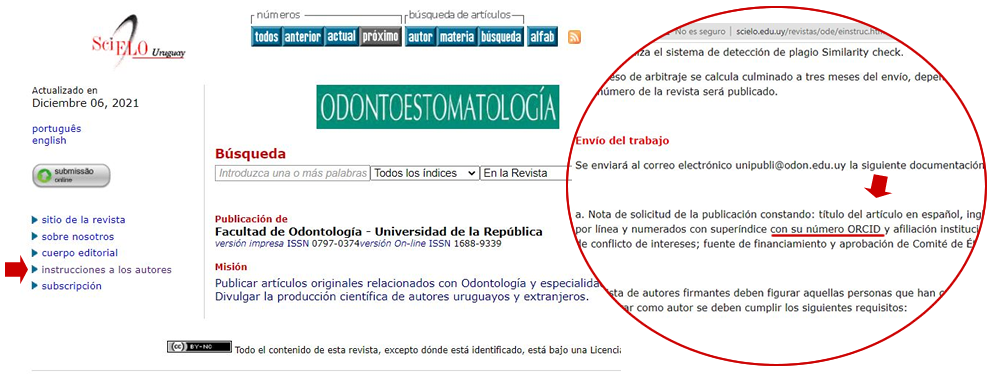Expand the 'Todos los índices' dropdown

[425, 173]
